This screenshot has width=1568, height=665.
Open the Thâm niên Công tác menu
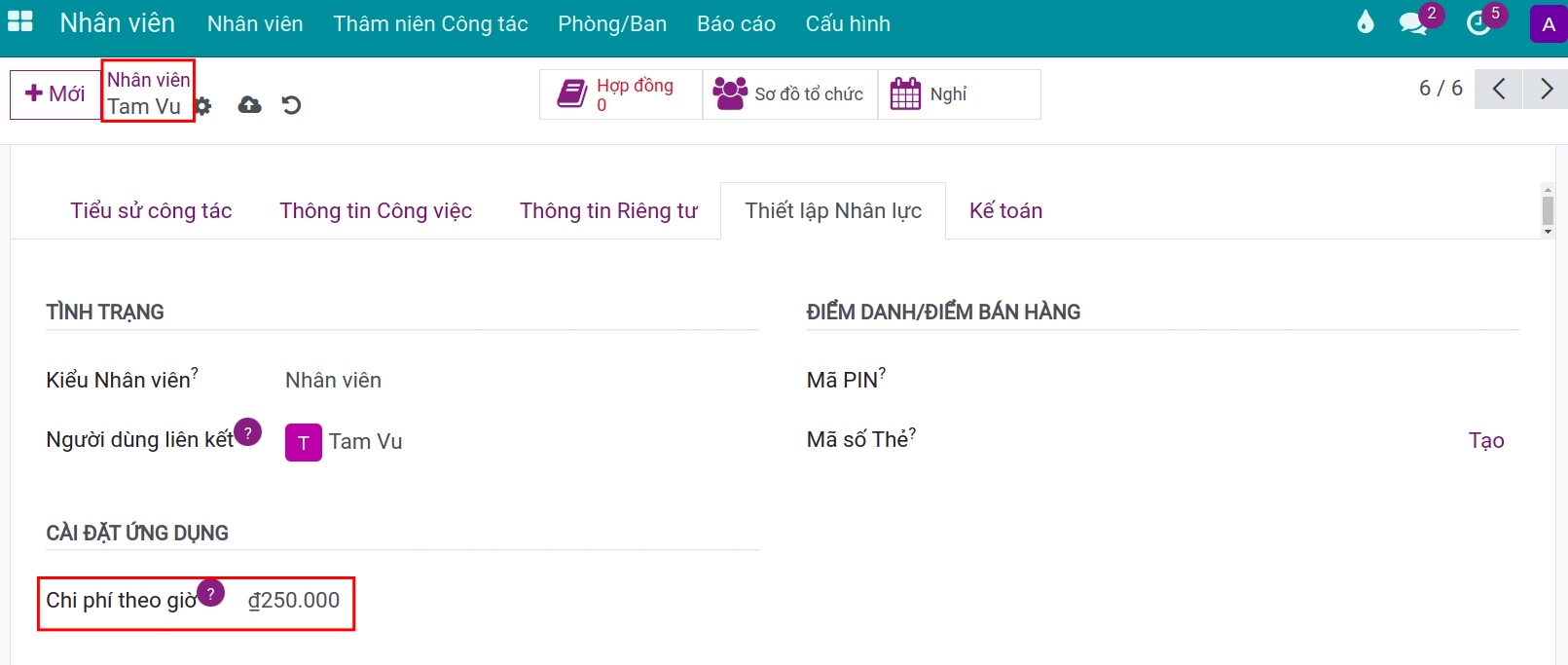click(430, 23)
